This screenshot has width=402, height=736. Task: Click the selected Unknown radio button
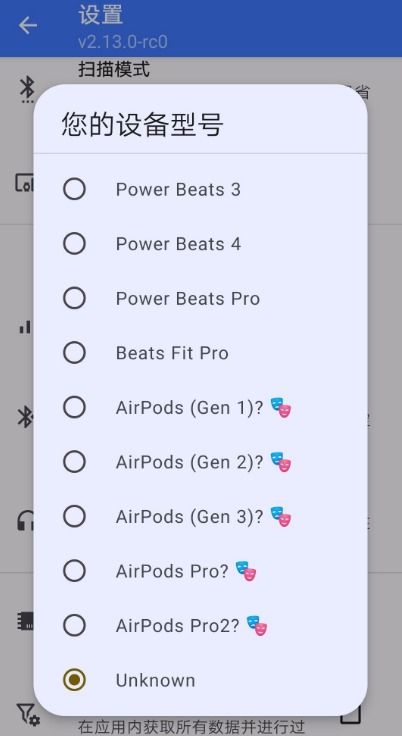74,680
